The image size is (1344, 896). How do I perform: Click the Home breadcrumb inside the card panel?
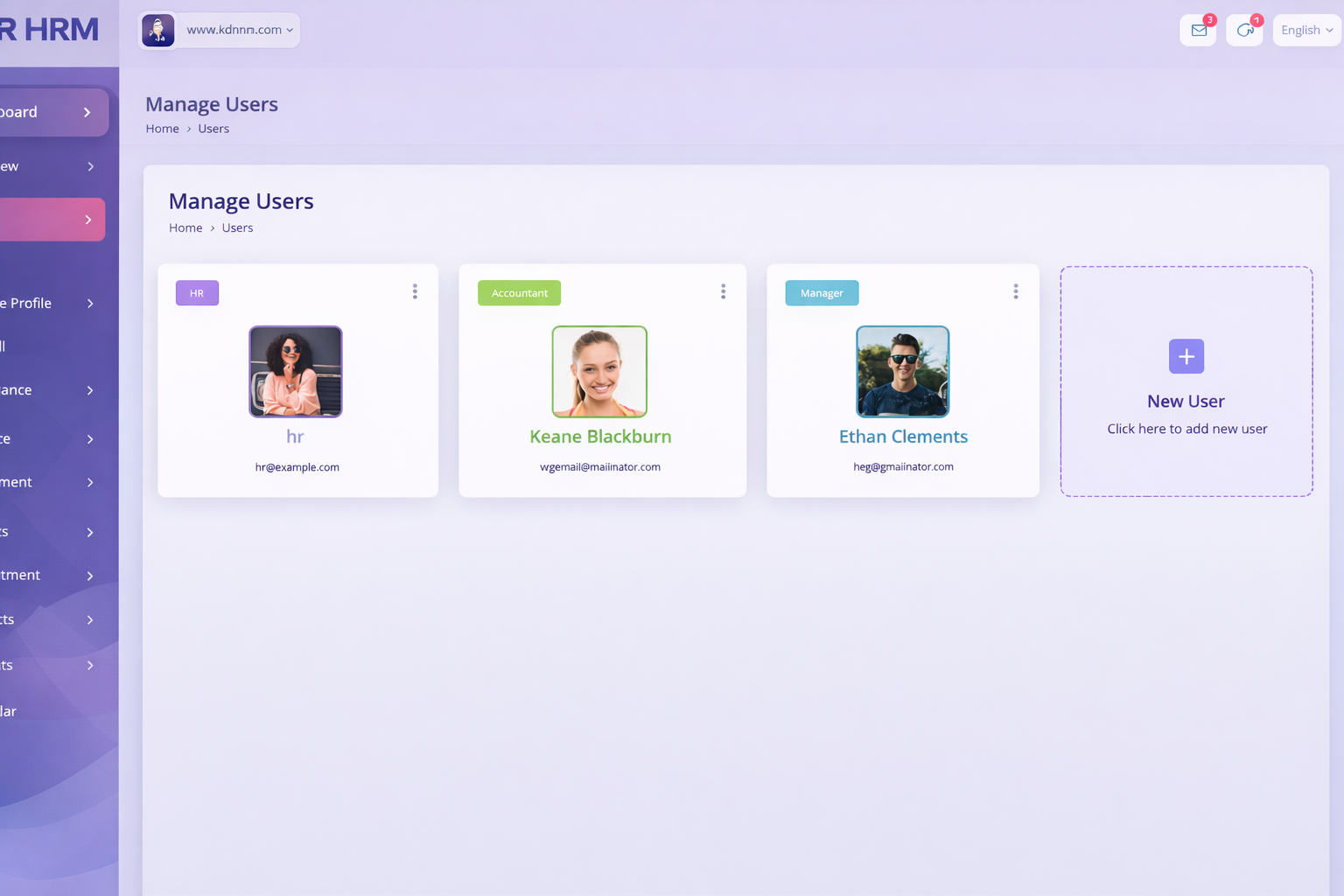click(185, 227)
